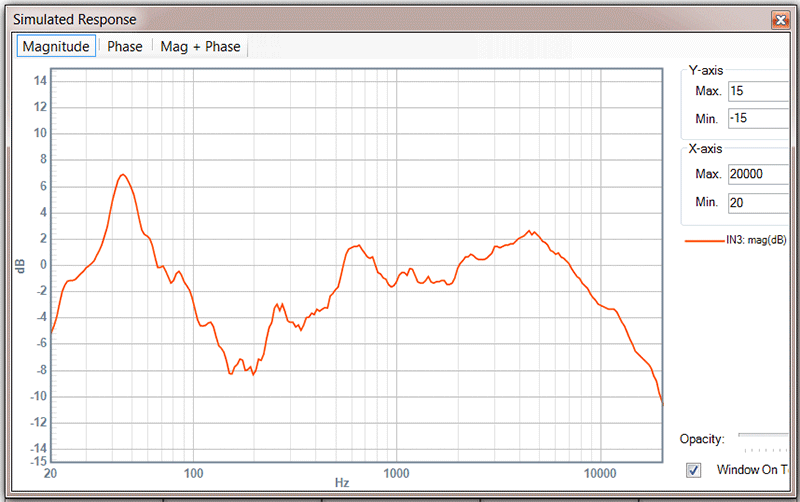The width and height of the screenshot is (800, 502).
Task: Click the curve's highest peak near 7 dB
Action: coord(123,175)
